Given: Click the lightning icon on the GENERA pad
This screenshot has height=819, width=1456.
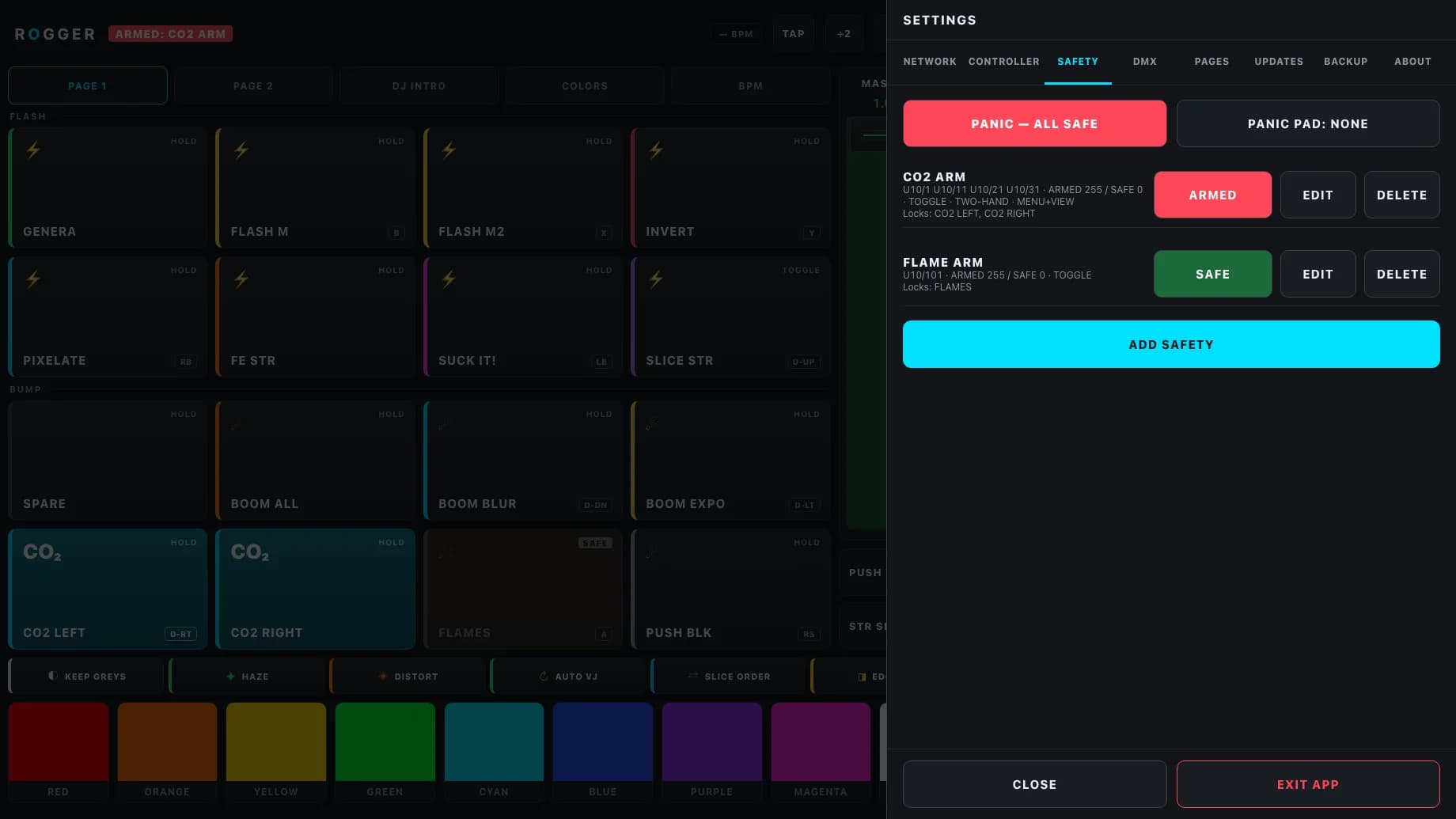Looking at the screenshot, I should tap(33, 150).
